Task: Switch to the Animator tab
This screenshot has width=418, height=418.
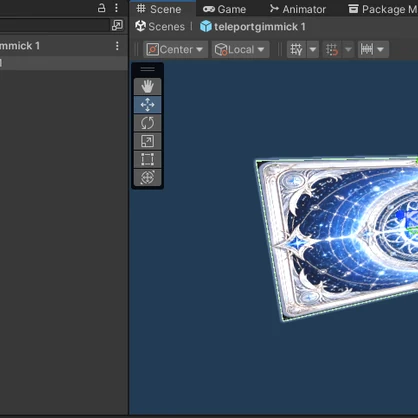Action: (298, 9)
